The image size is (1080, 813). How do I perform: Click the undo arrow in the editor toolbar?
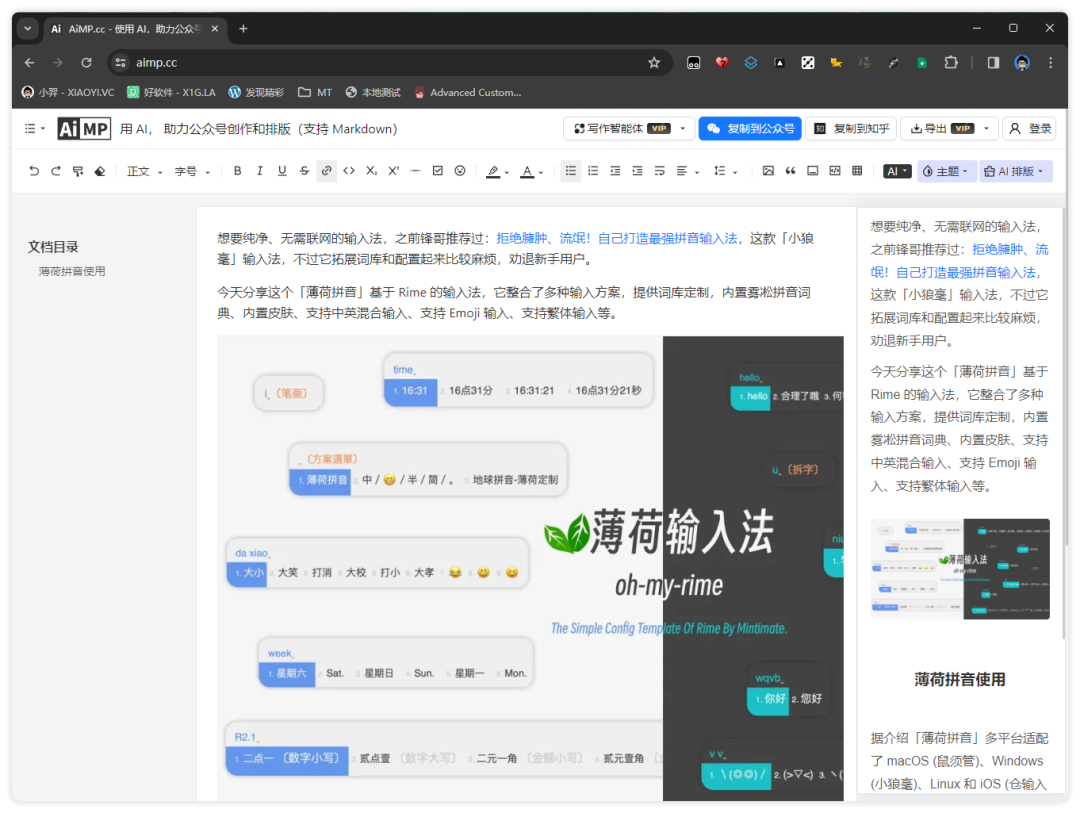point(34,171)
